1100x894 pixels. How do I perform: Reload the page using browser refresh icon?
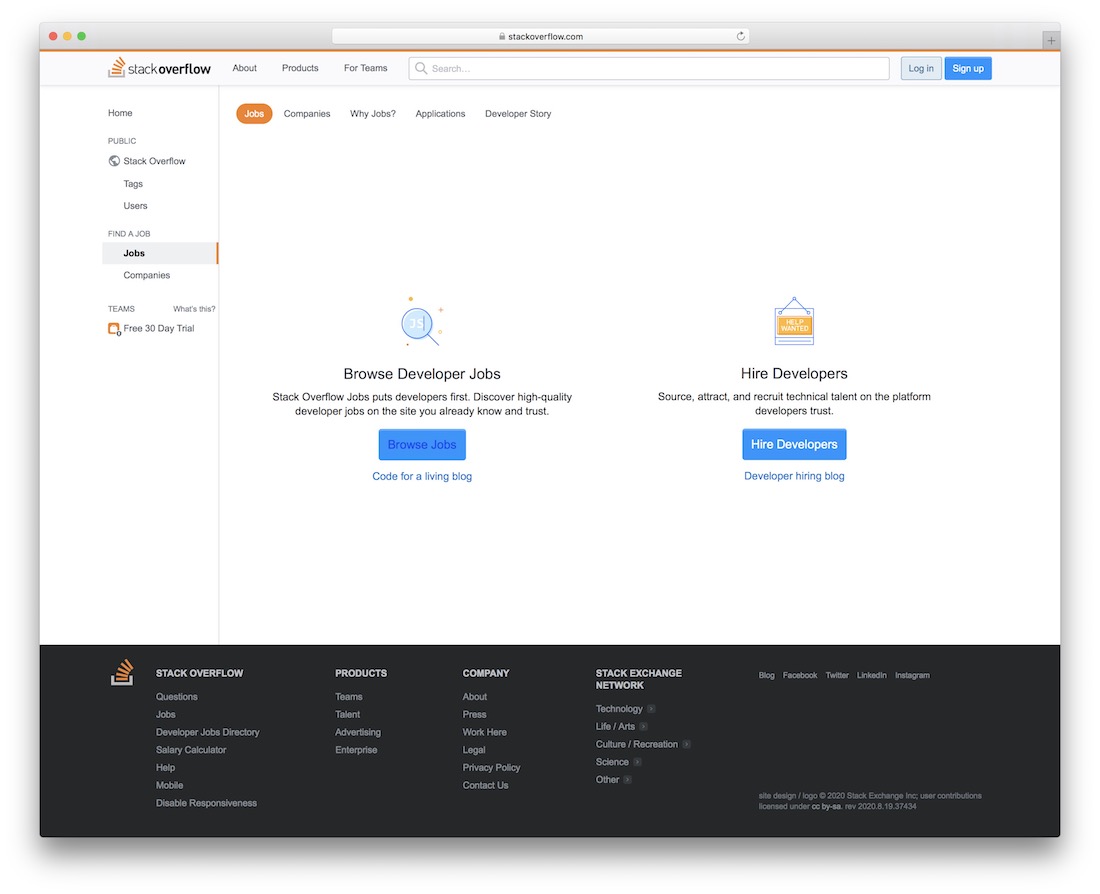(x=740, y=36)
